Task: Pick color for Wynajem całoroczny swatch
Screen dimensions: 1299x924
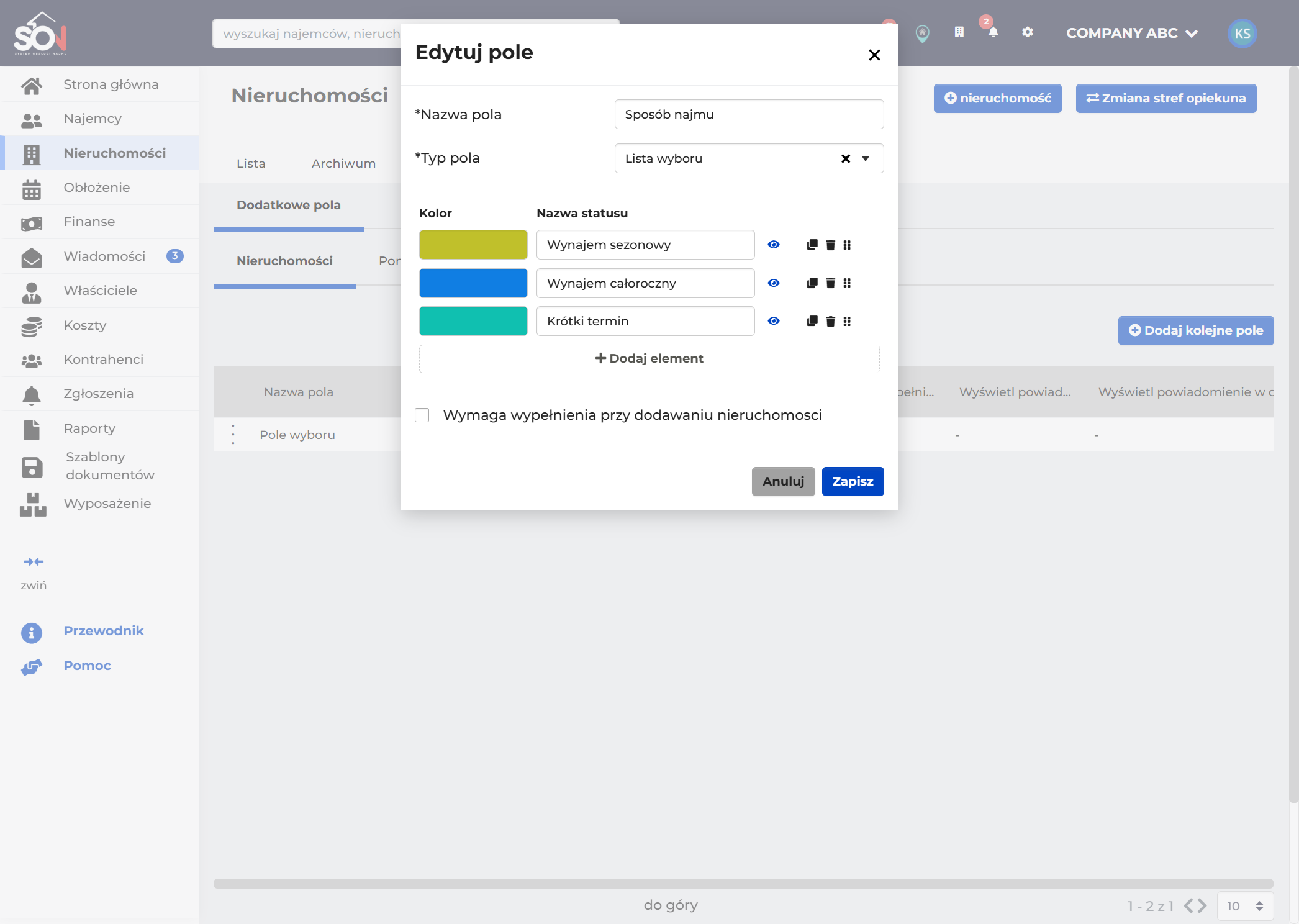Action: (473, 283)
